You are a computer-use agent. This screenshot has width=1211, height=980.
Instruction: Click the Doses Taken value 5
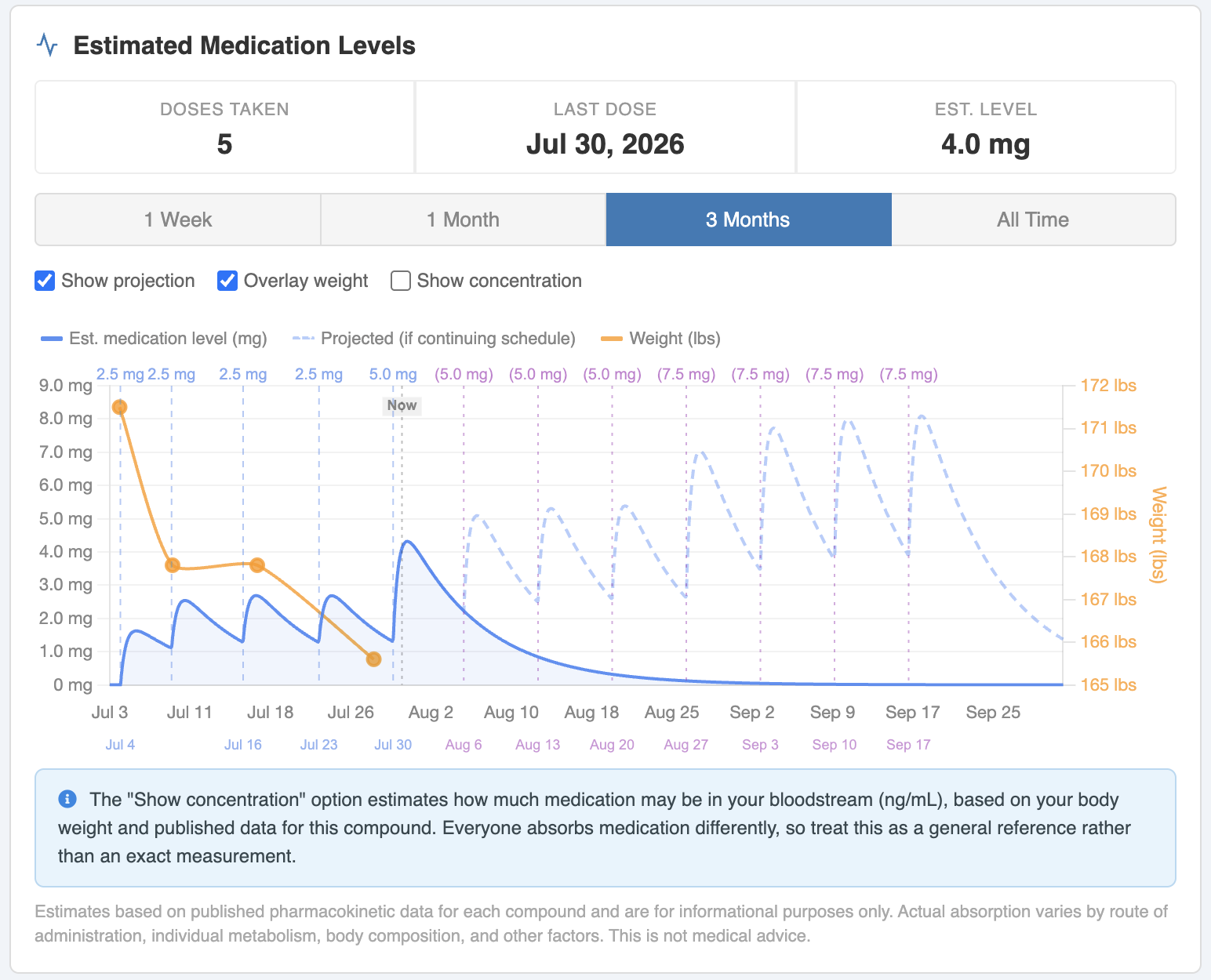click(x=224, y=144)
